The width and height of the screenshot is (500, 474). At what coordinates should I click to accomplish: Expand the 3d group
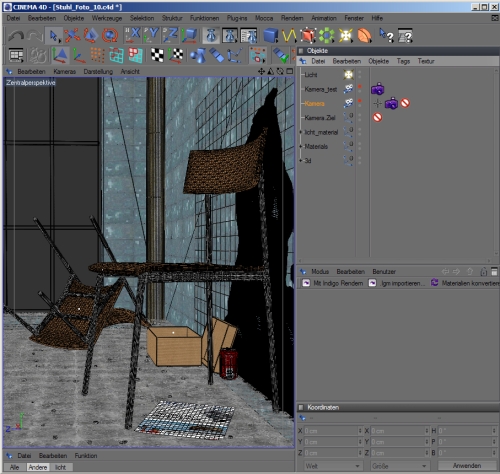coord(301,161)
